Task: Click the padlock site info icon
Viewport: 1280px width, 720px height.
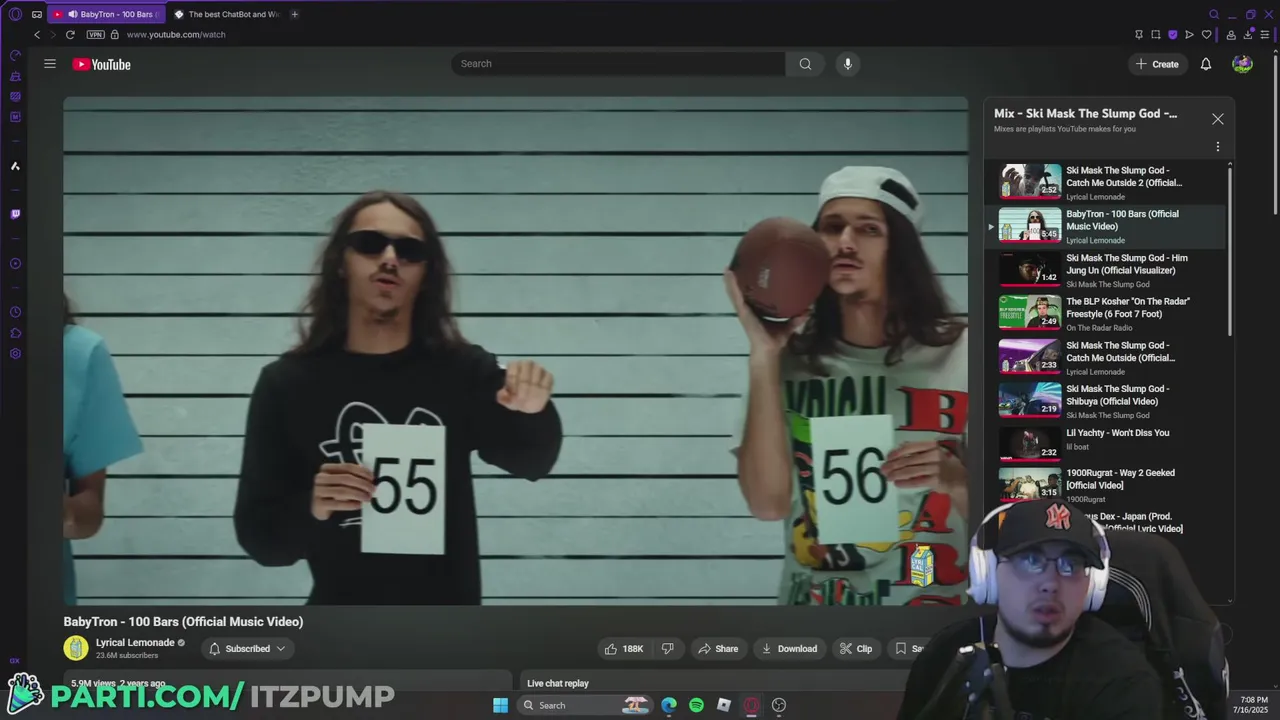Action: [114, 34]
